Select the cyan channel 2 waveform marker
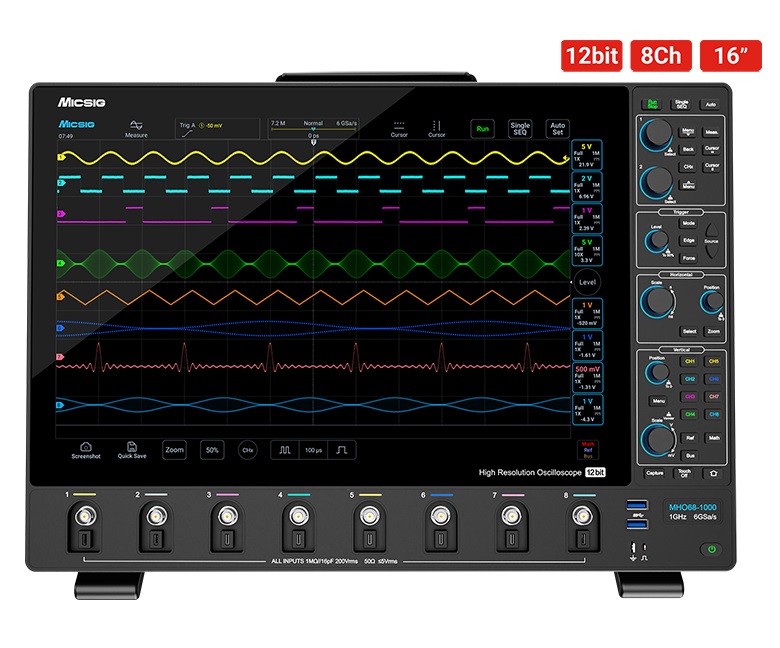This screenshot has height=648, width=780. pyautogui.click(x=61, y=183)
